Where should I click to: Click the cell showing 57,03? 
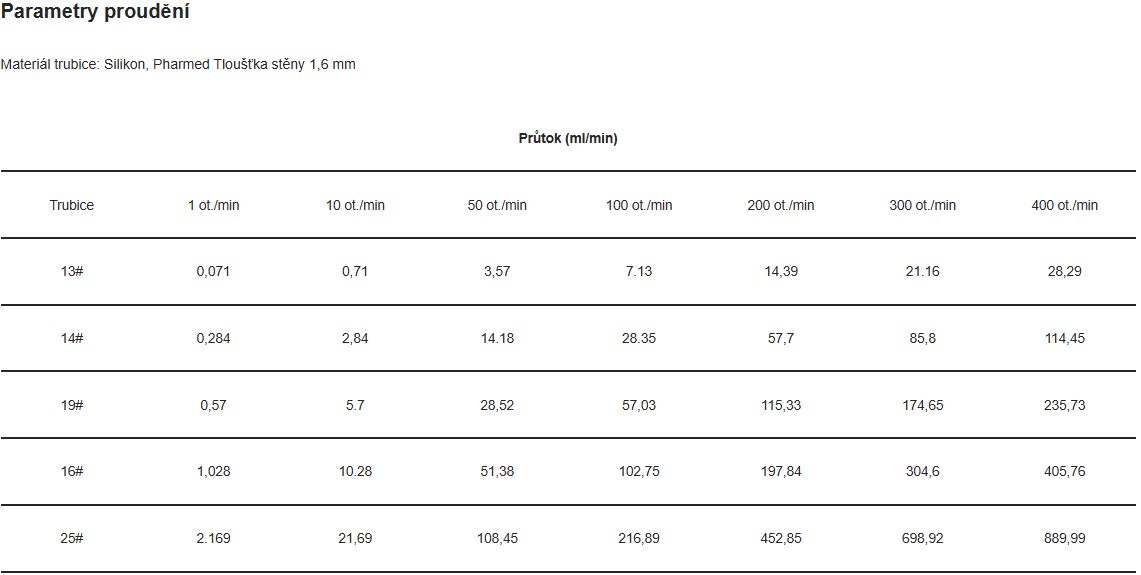[639, 405]
